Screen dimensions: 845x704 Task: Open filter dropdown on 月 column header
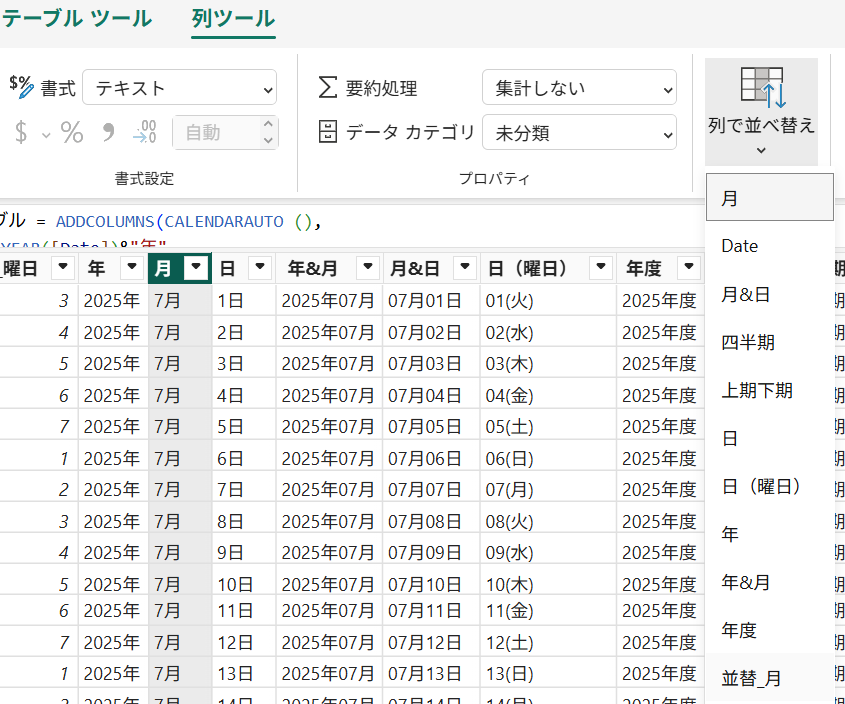[x=196, y=267]
